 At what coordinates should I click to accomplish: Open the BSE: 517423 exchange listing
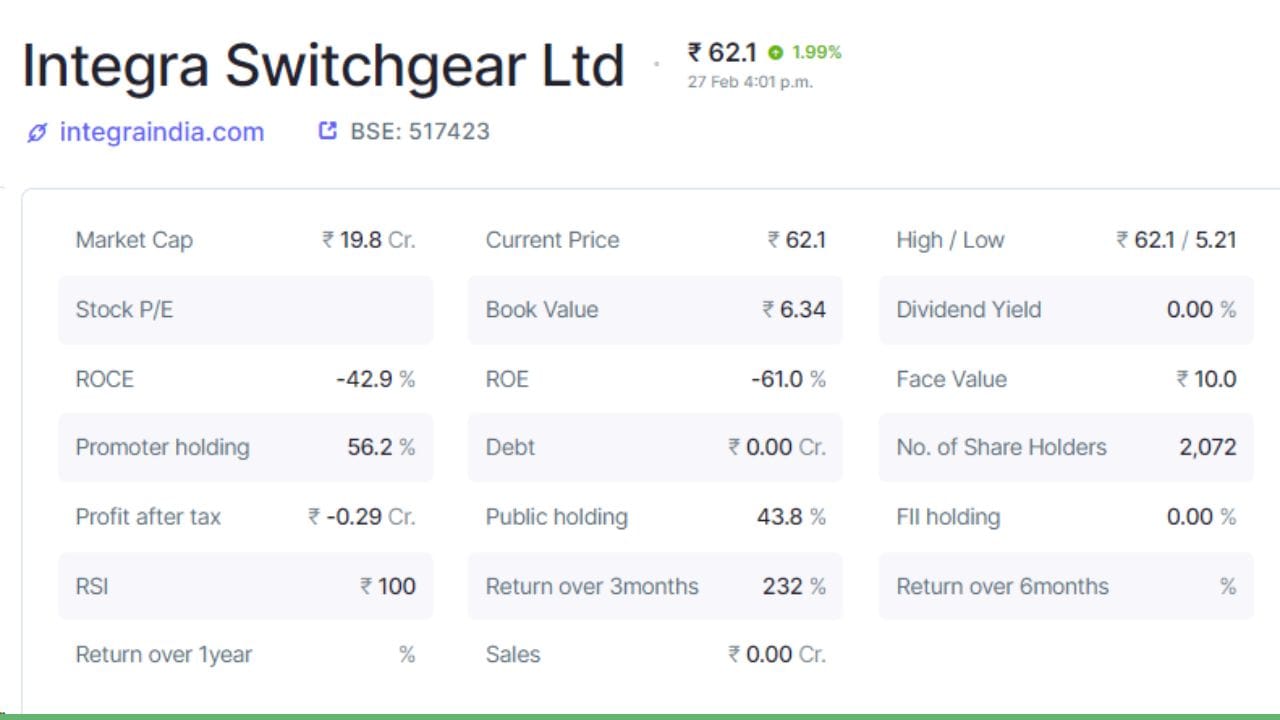pyautogui.click(x=420, y=131)
